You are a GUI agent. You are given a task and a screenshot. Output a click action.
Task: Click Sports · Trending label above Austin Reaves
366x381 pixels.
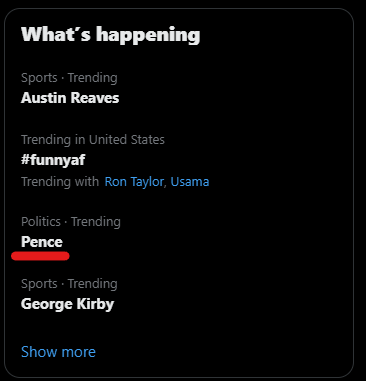pyautogui.click(x=69, y=78)
